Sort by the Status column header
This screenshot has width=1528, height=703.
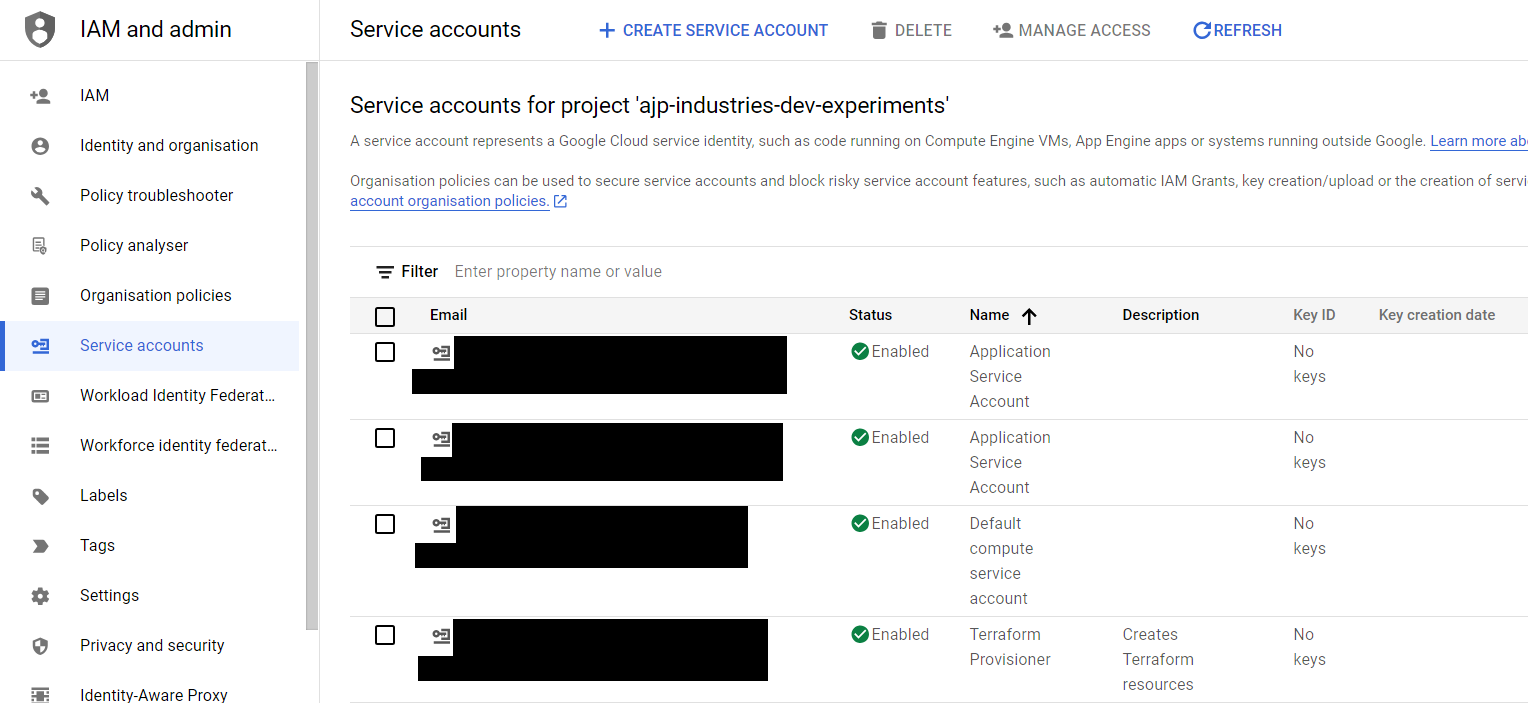pyautogui.click(x=870, y=315)
